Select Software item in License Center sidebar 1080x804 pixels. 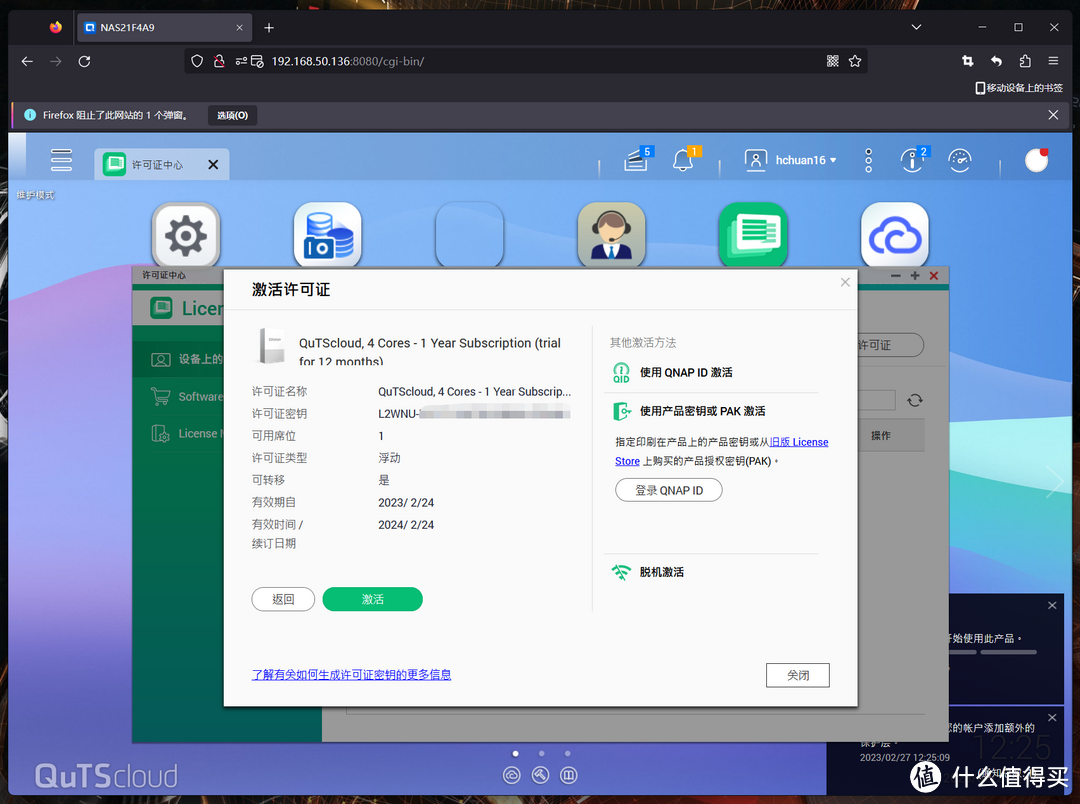point(179,397)
